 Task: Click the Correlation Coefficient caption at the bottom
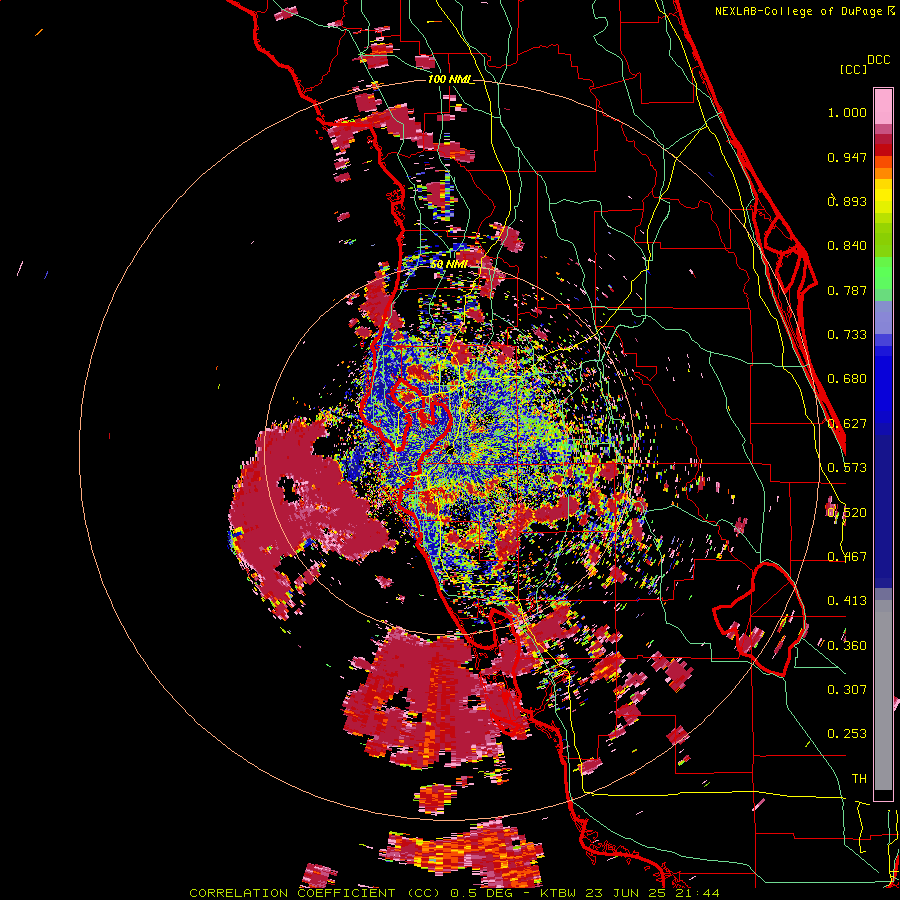click(454, 893)
